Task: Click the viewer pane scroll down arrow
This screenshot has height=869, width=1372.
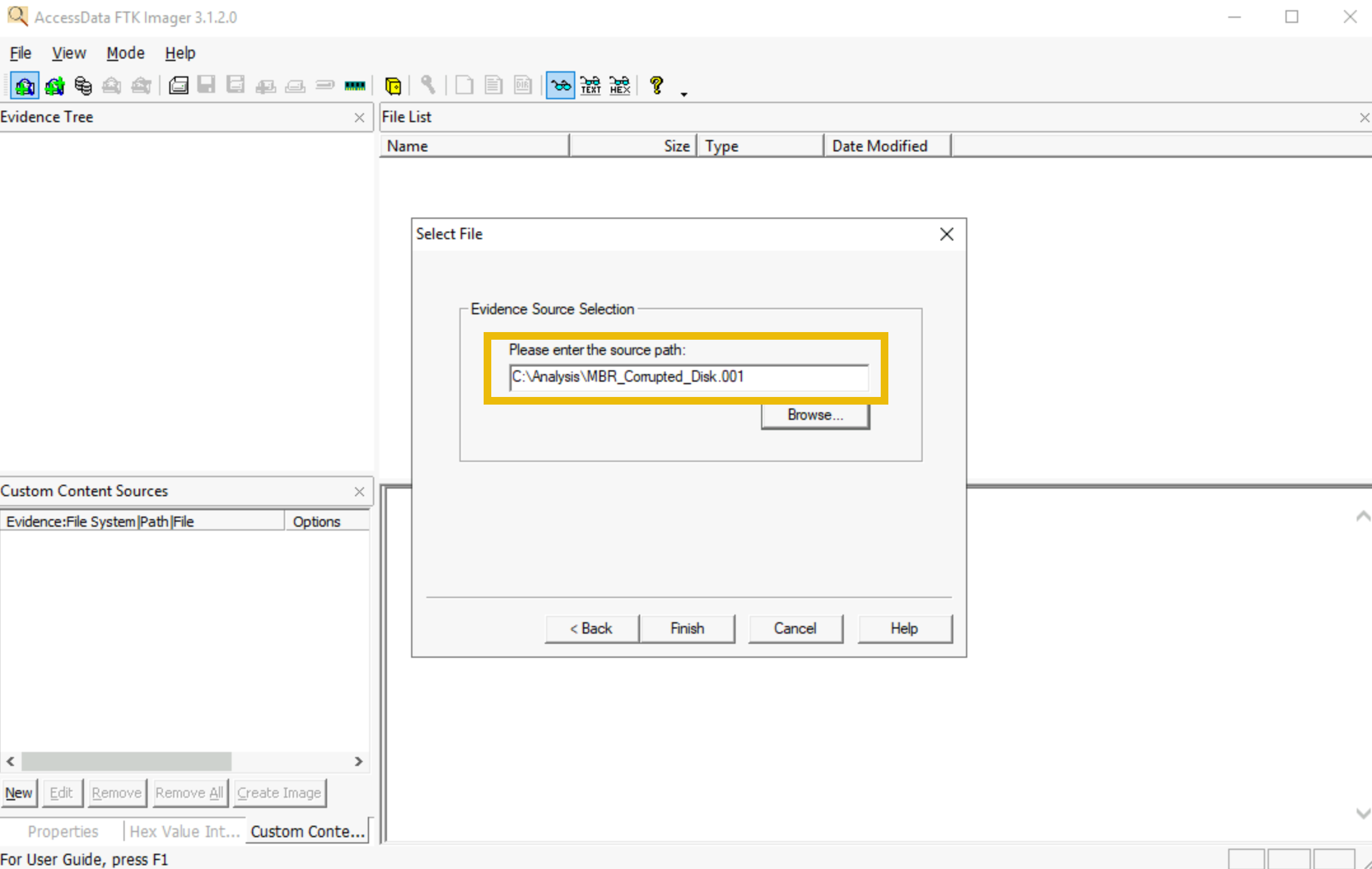Action: (1362, 813)
